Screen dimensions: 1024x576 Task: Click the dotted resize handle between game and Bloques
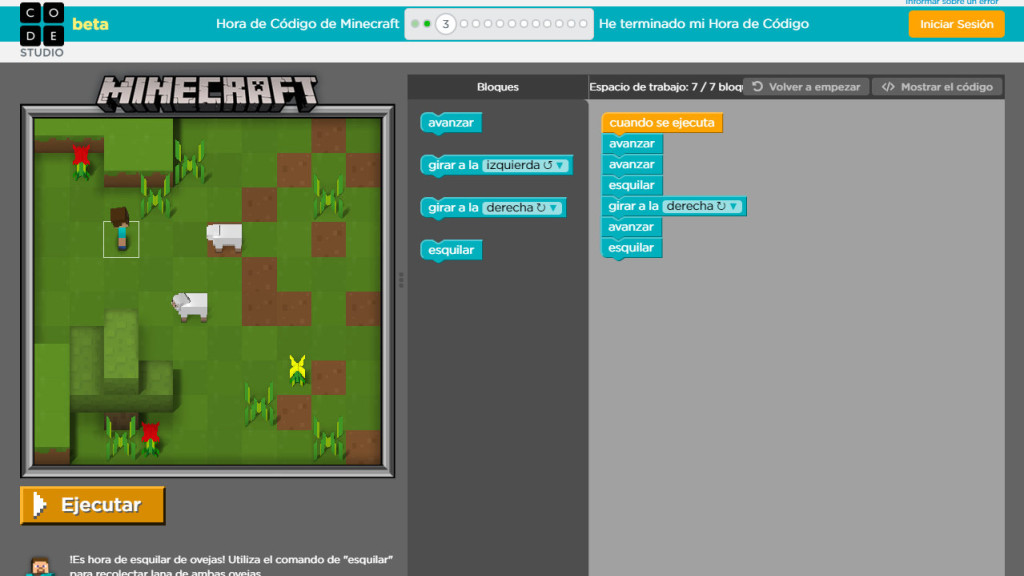[401, 280]
